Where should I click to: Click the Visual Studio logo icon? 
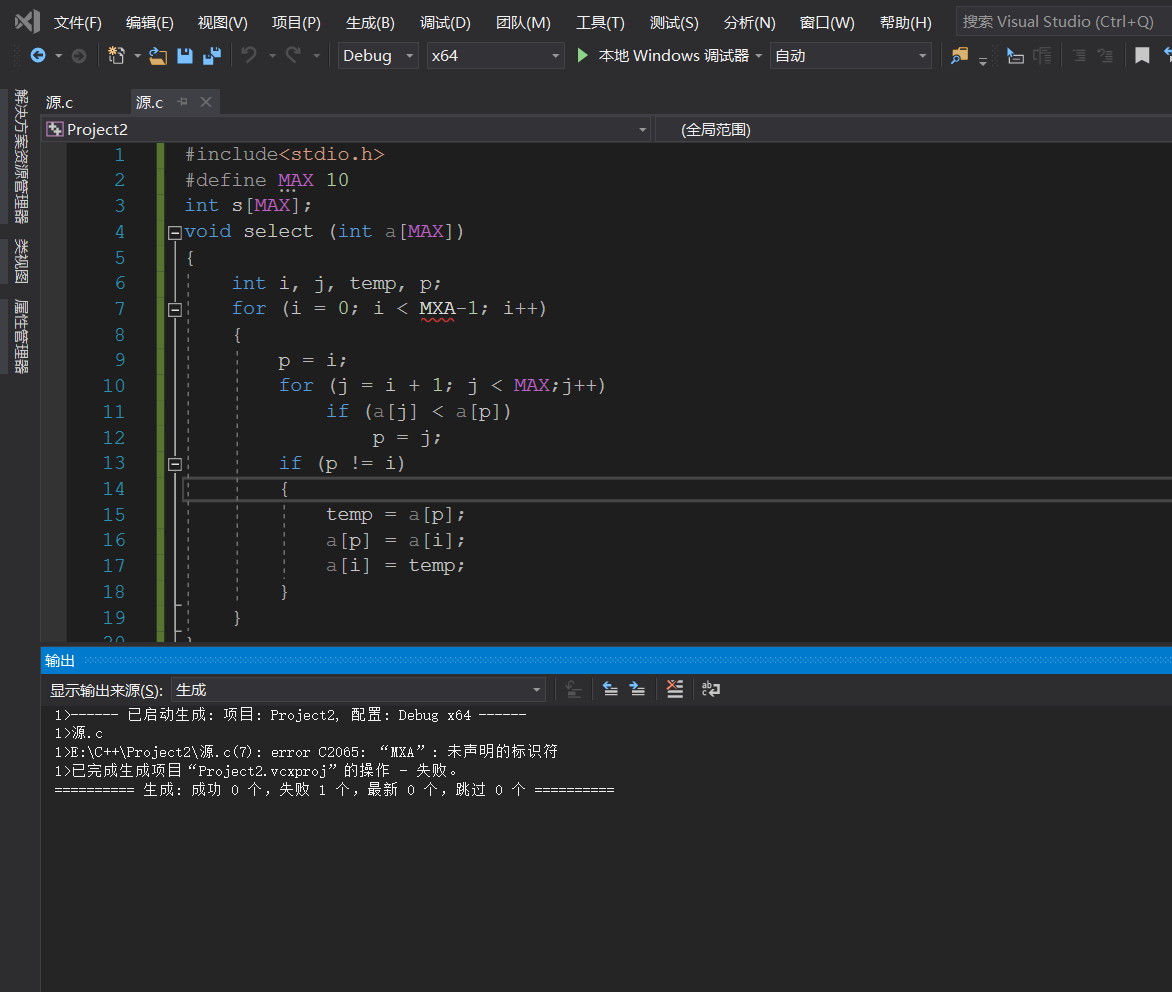(28, 21)
